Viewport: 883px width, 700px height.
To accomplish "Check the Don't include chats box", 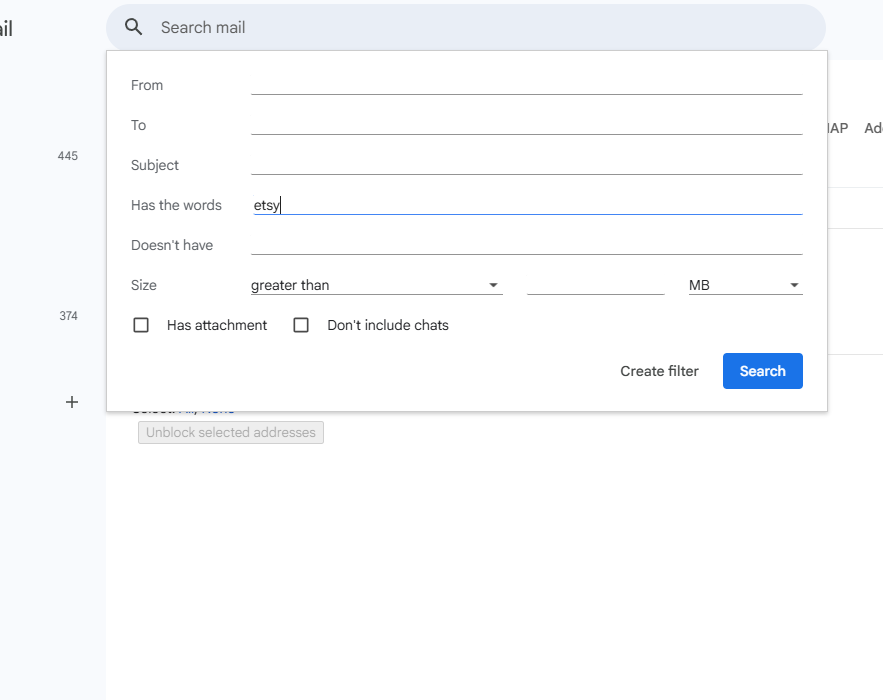I will 301,325.
